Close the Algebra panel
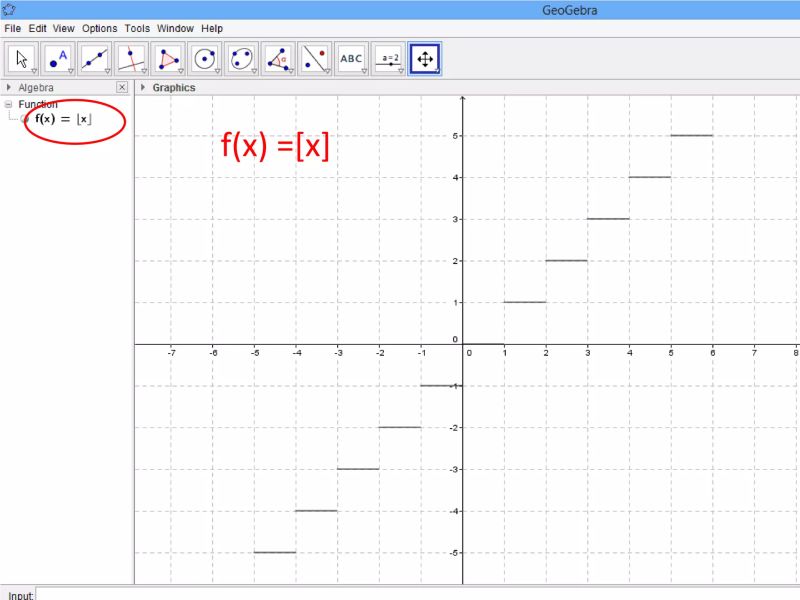 (121, 87)
